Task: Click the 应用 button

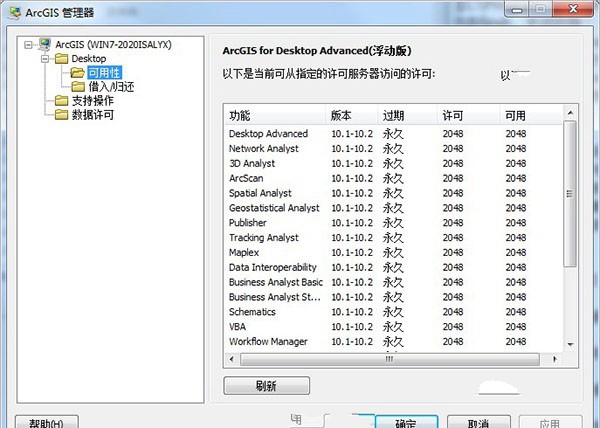Action: click(549, 421)
